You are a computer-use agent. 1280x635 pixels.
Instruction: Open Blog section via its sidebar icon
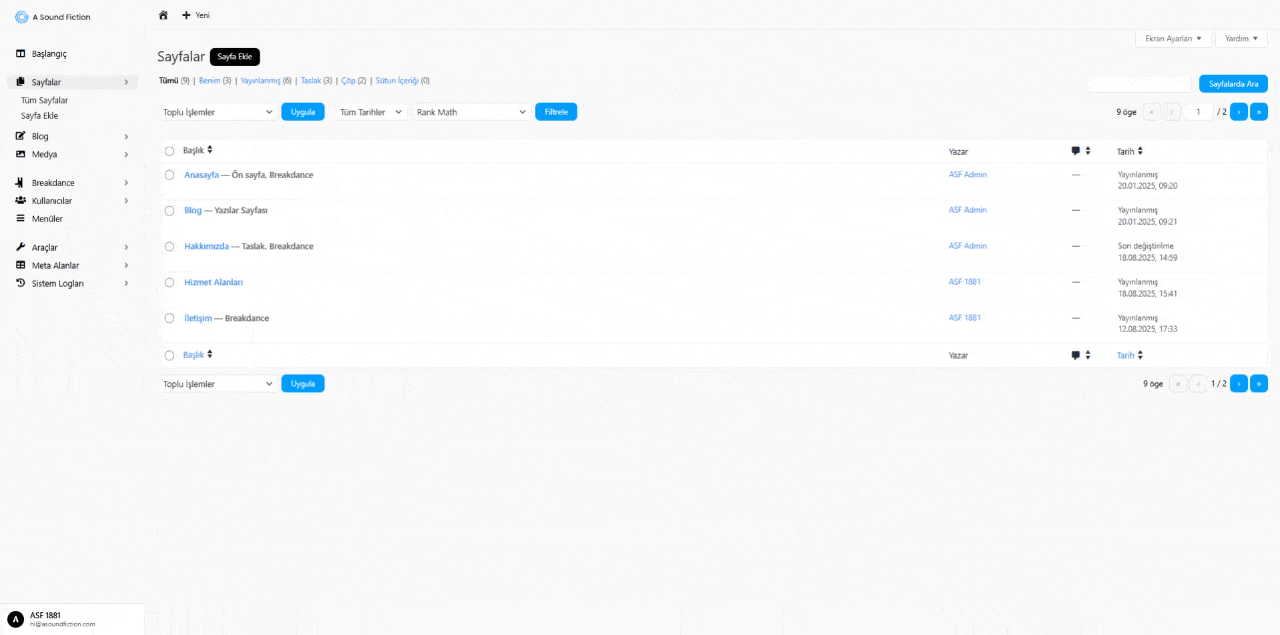click(x=20, y=136)
